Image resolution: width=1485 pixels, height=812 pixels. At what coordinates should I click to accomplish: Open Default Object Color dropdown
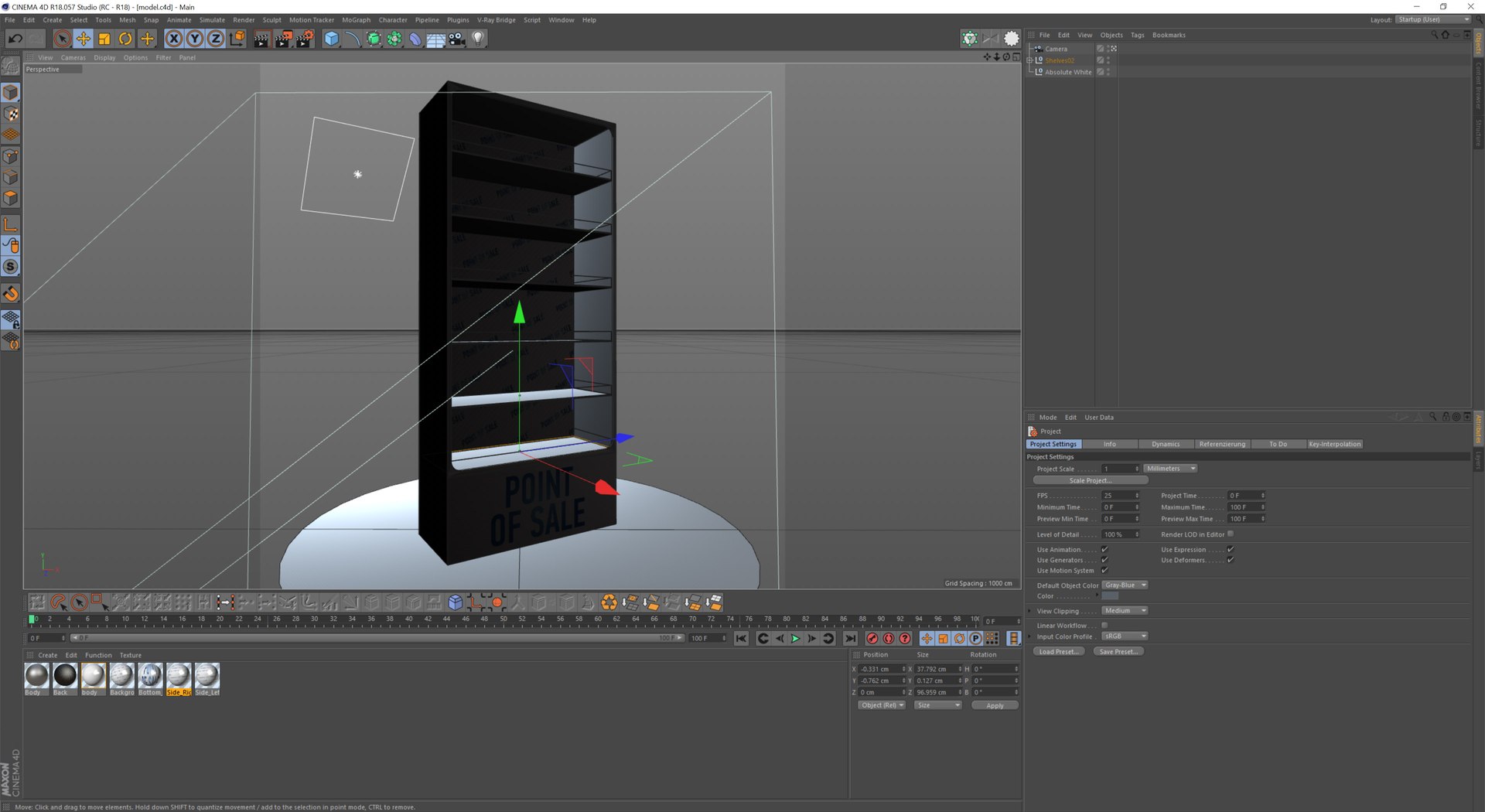point(1125,585)
